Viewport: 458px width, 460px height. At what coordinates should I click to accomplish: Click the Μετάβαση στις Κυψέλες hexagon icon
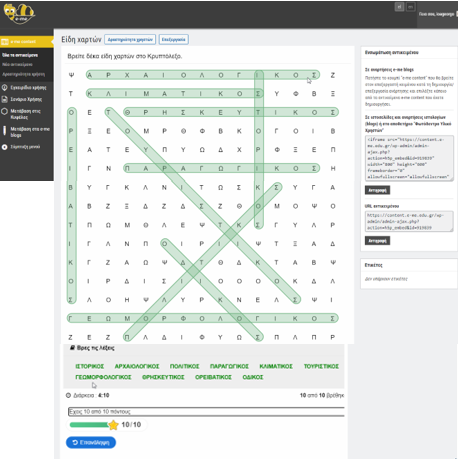coord(4,111)
